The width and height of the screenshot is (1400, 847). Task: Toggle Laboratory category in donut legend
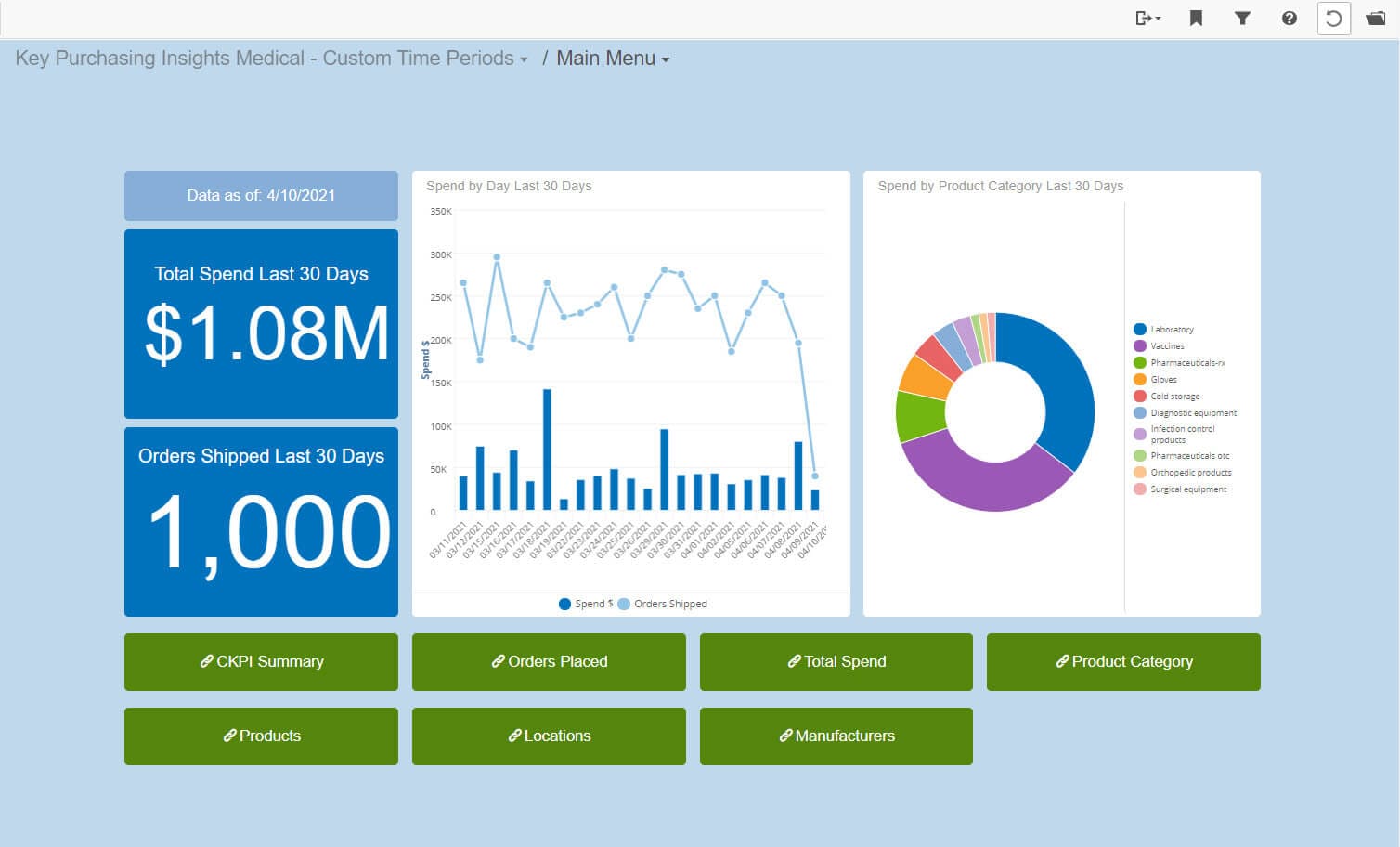click(1172, 330)
